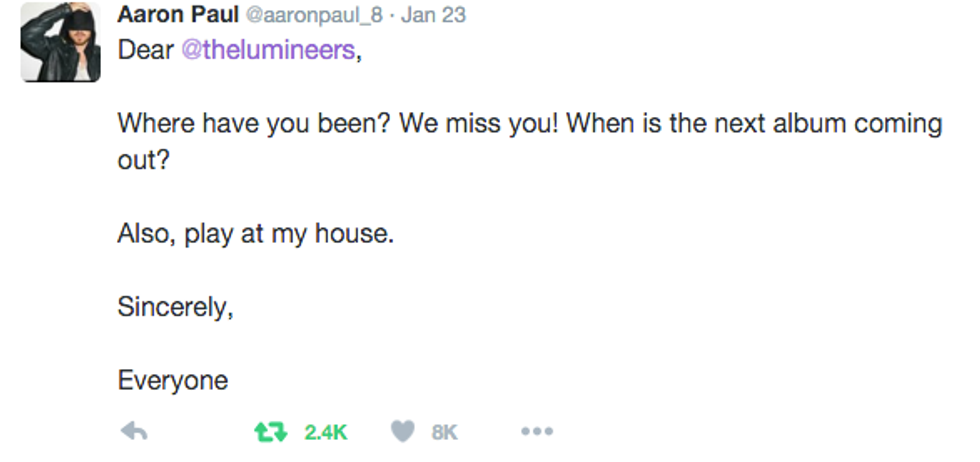Image resolution: width=980 pixels, height=462 pixels.
Task: Click the "Sincerely," closing line
Action: click(x=176, y=307)
